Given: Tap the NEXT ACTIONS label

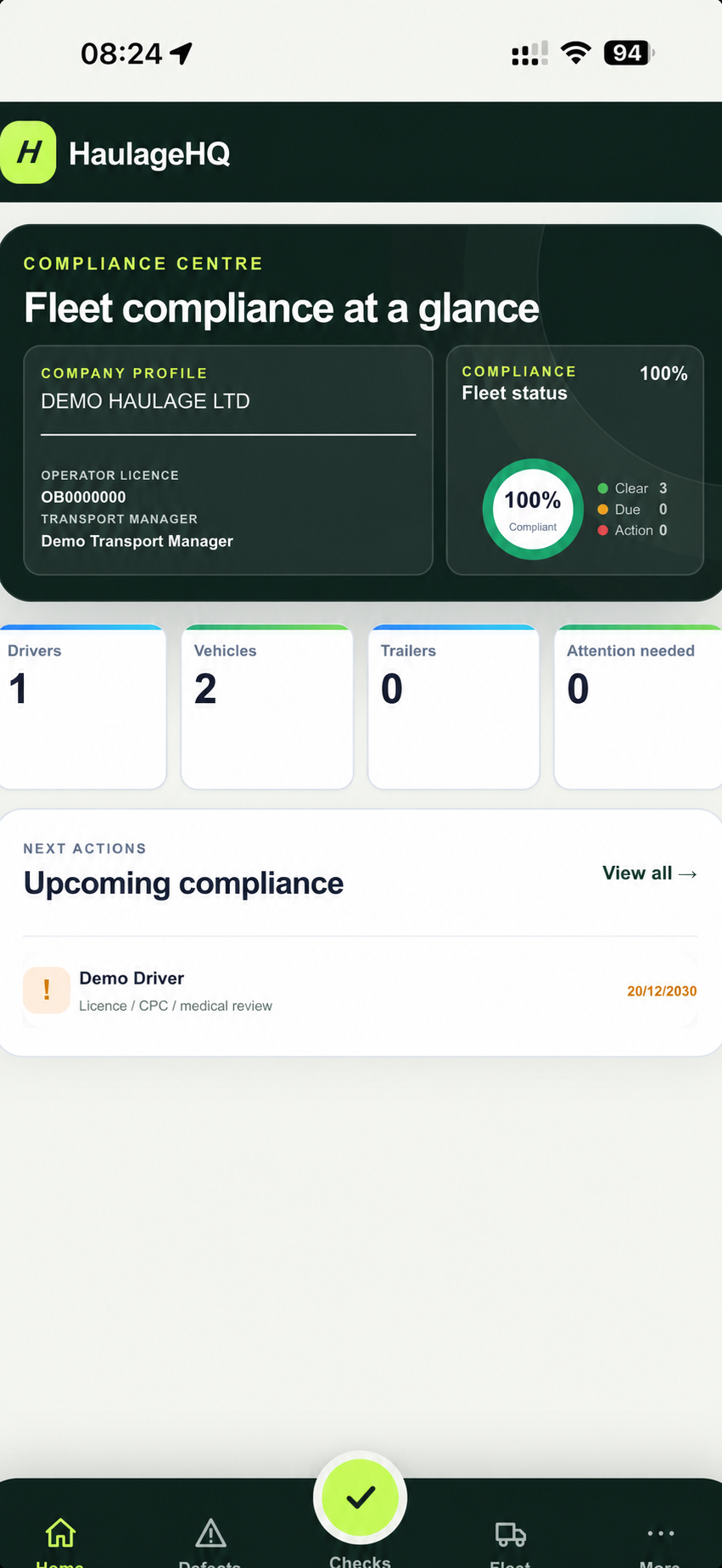Looking at the screenshot, I should (85, 849).
